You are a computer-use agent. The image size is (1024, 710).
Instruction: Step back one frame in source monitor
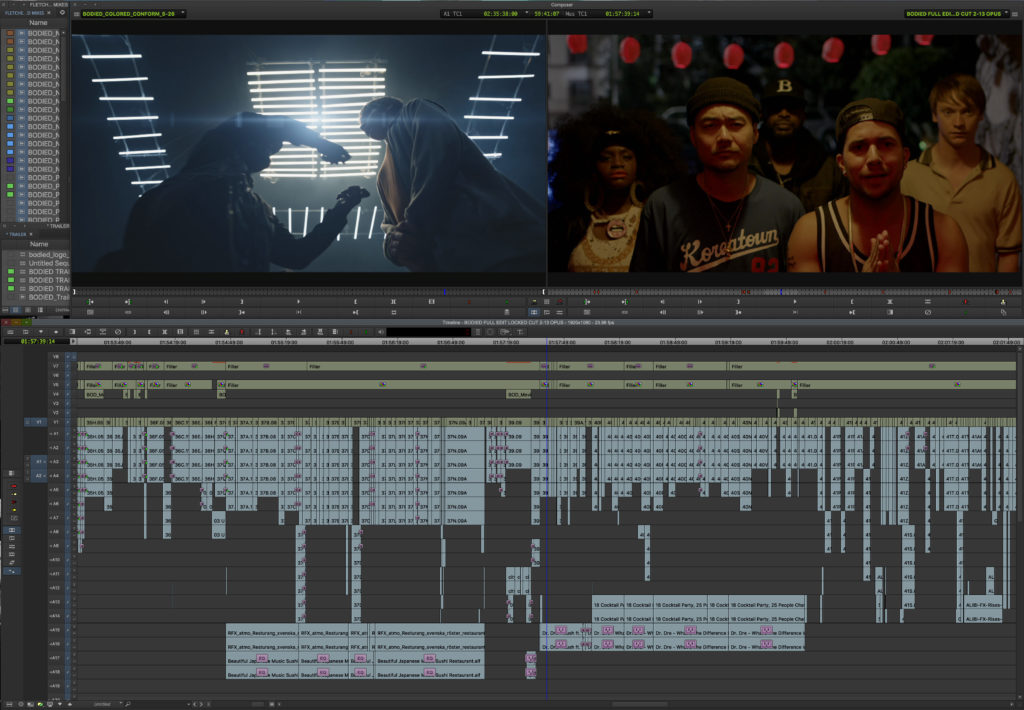[166, 302]
